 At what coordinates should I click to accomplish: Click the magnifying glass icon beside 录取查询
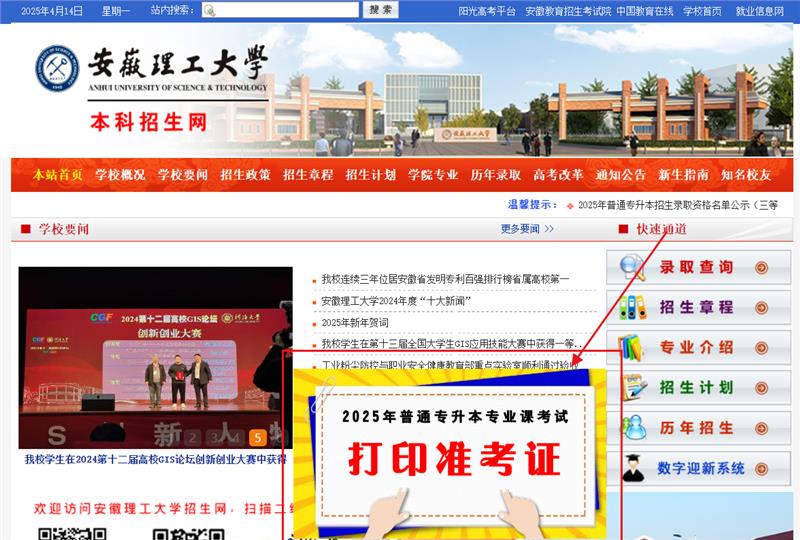[632, 267]
